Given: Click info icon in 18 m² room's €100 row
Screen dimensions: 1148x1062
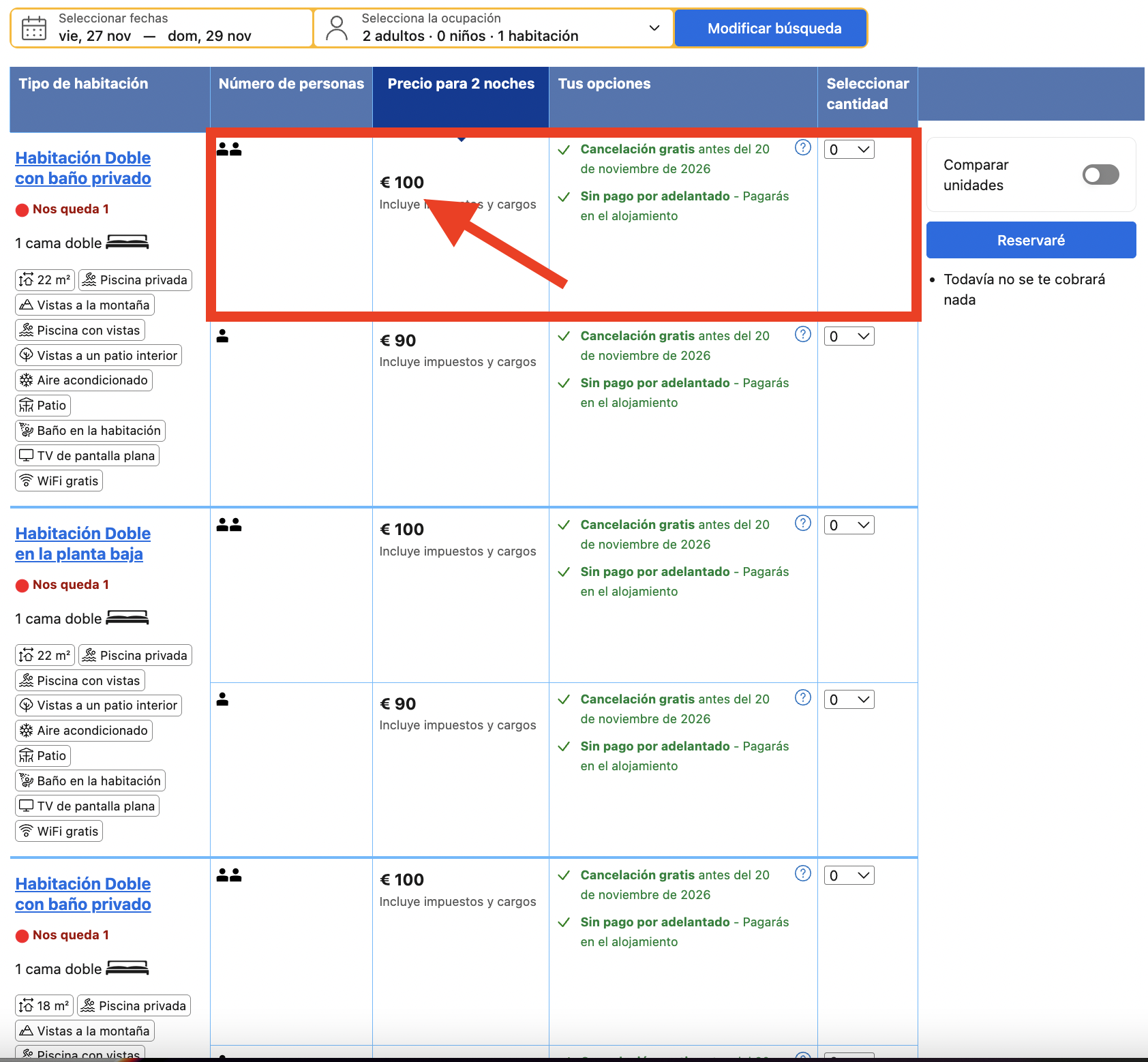Looking at the screenshot, I should 803,873.
